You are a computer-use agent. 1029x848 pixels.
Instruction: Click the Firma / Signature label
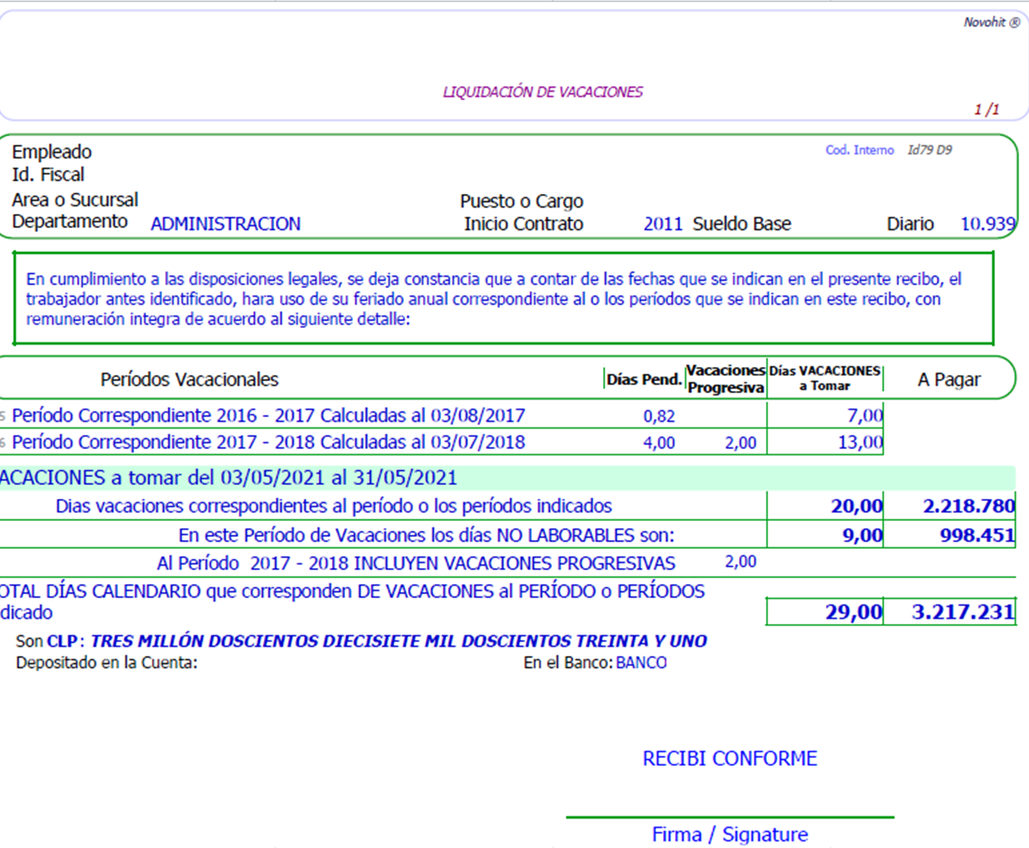(x=730, y=834)
